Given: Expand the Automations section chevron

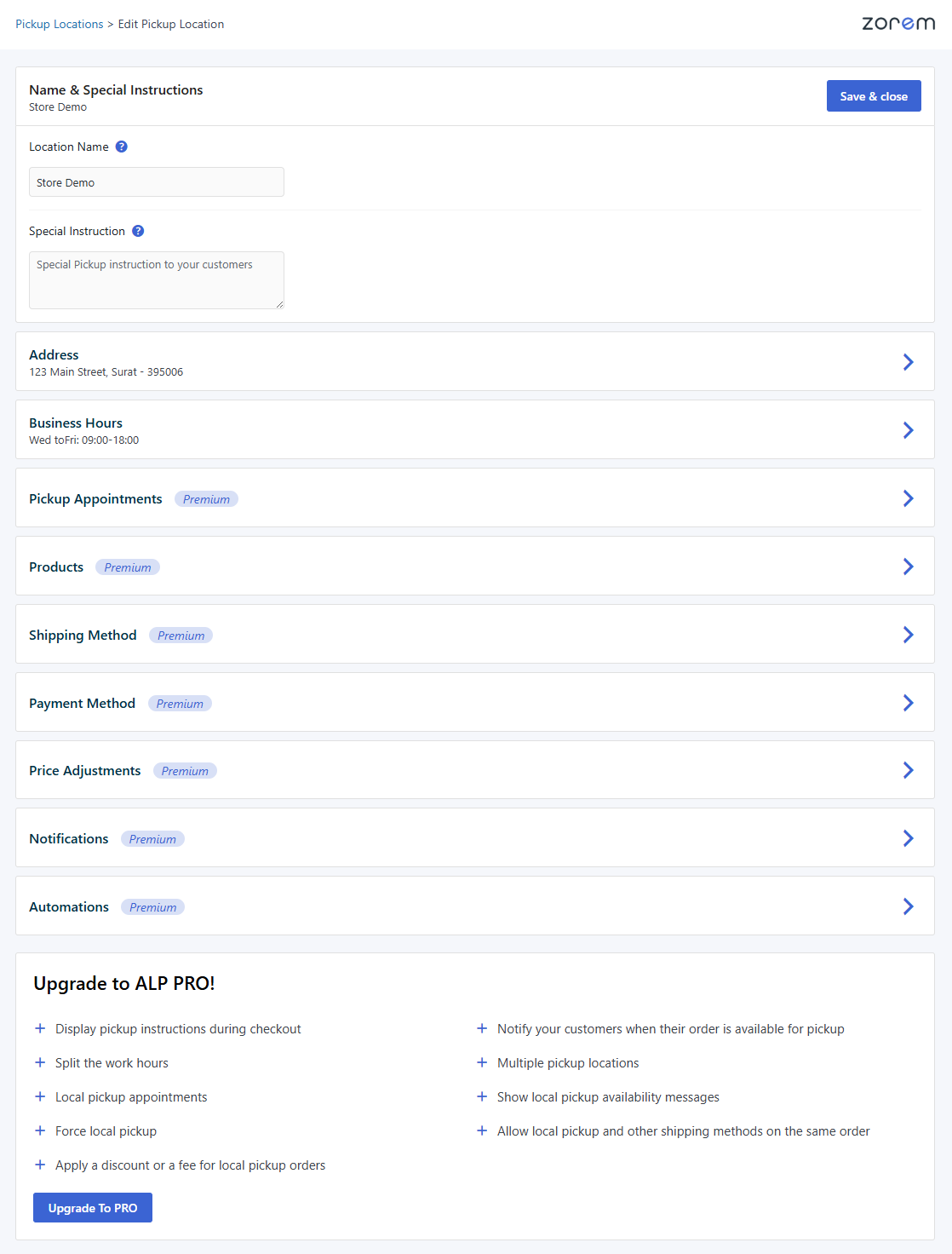Looking at the screenshot, I should tap(909, 906).
